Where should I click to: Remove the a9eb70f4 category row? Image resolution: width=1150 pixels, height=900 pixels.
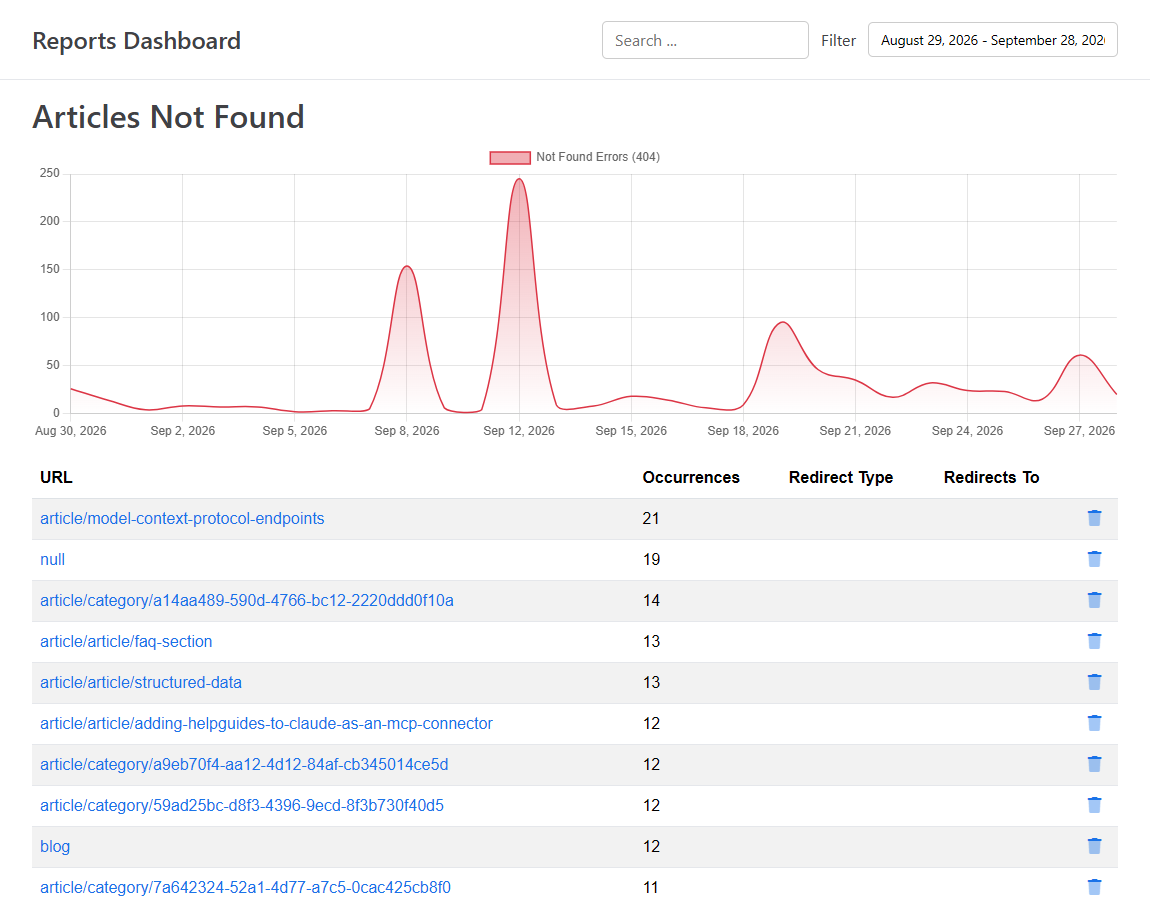coord(1094,765)
